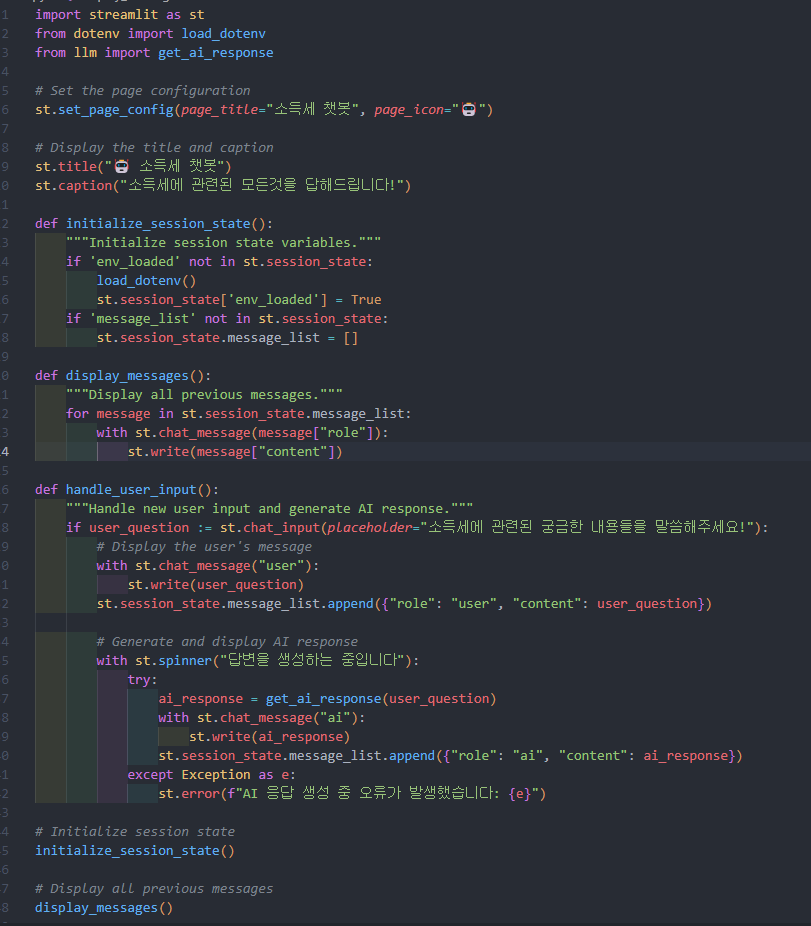
Task: Click the "Handle new user input" docstring
Action: 269,508
